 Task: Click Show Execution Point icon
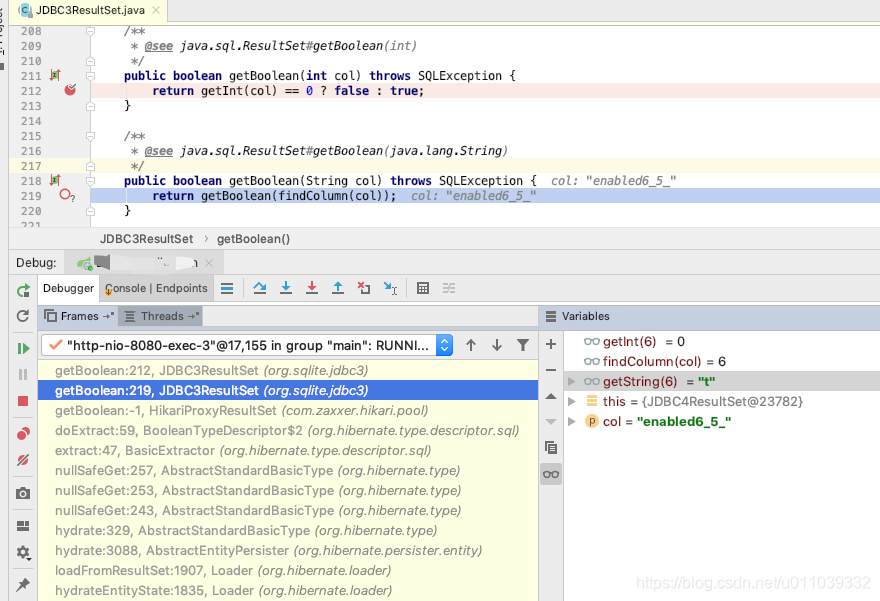[x=227, y=288]
